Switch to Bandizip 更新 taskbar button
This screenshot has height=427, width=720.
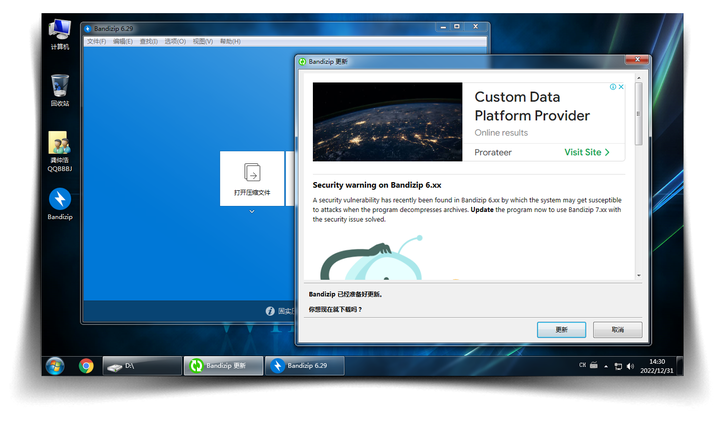click(223, 366)
